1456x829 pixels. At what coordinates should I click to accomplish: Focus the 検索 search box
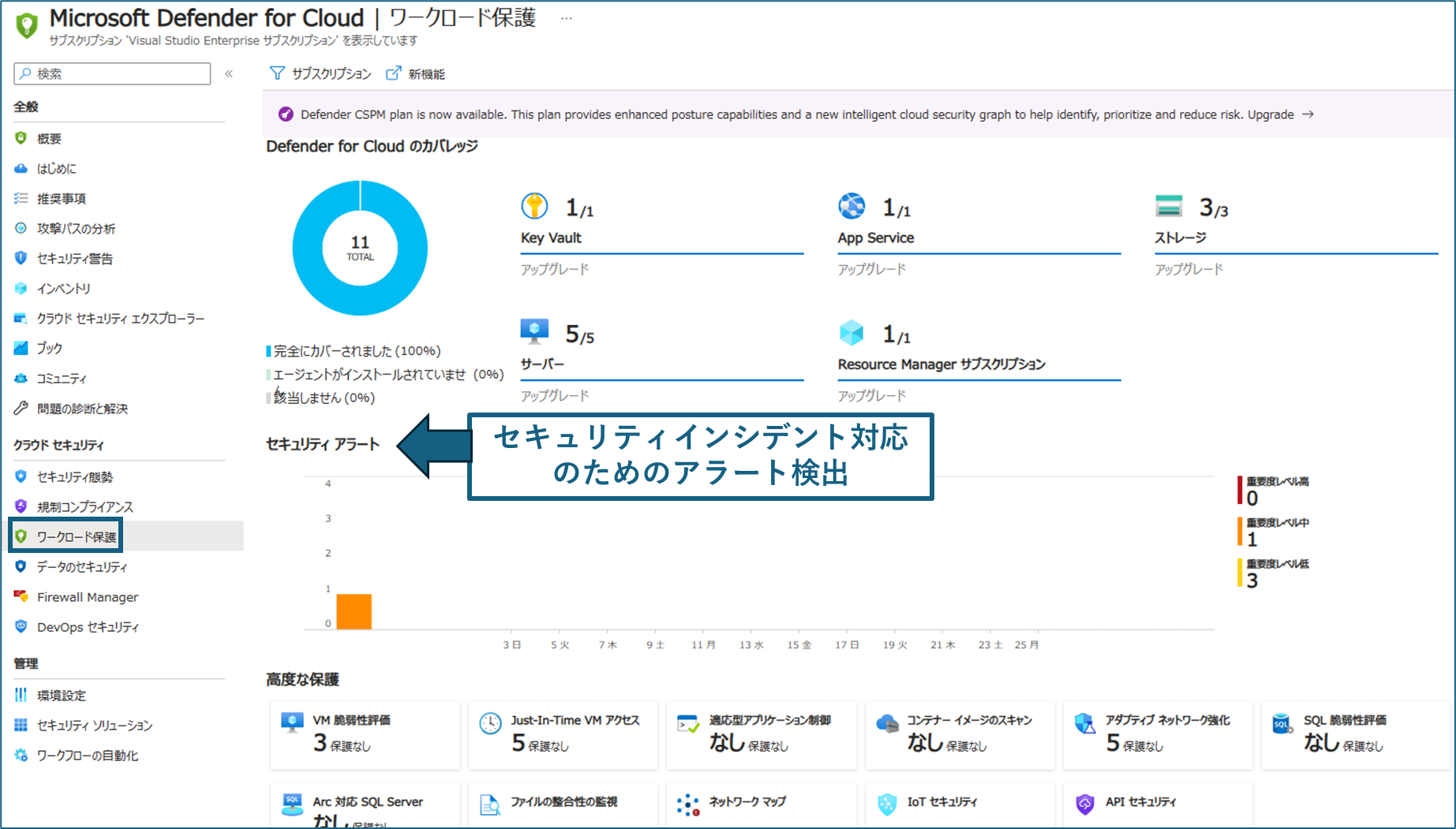tap(112, 73)
